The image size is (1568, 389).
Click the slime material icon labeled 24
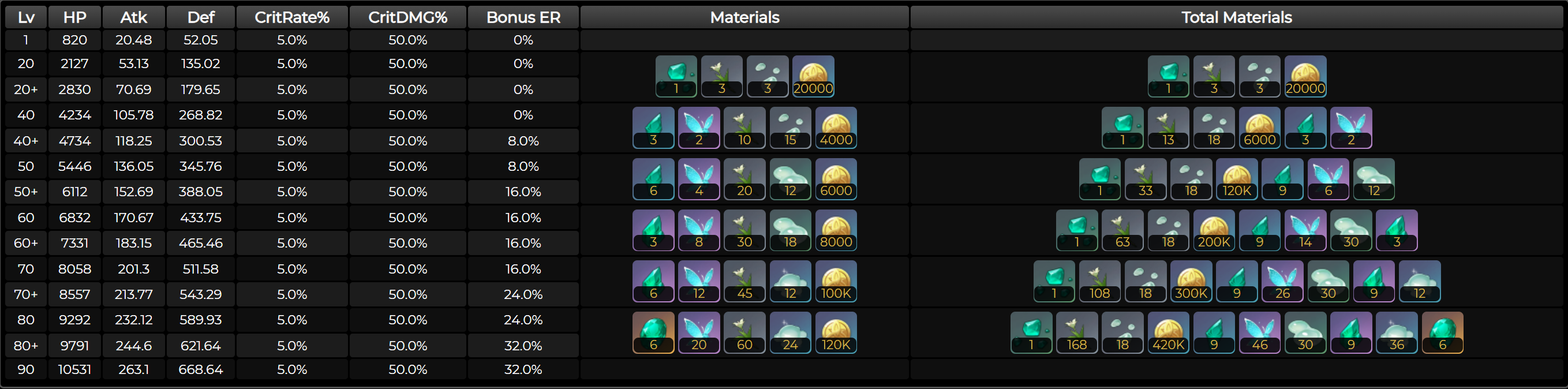pyautogui.click(x=790, y=332)
